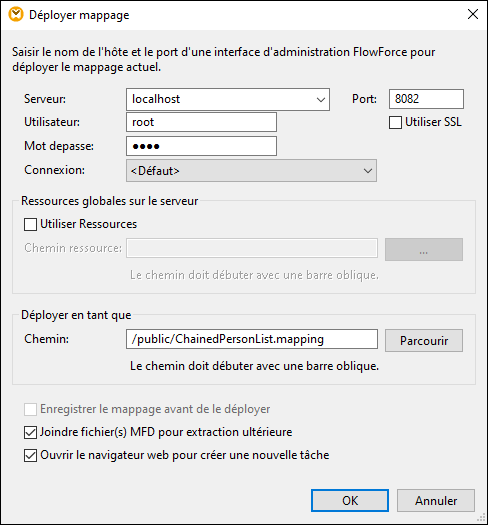Expand the Serveur dropdown arrow
The height and width of the screenshot is (525, 488).
321,99
